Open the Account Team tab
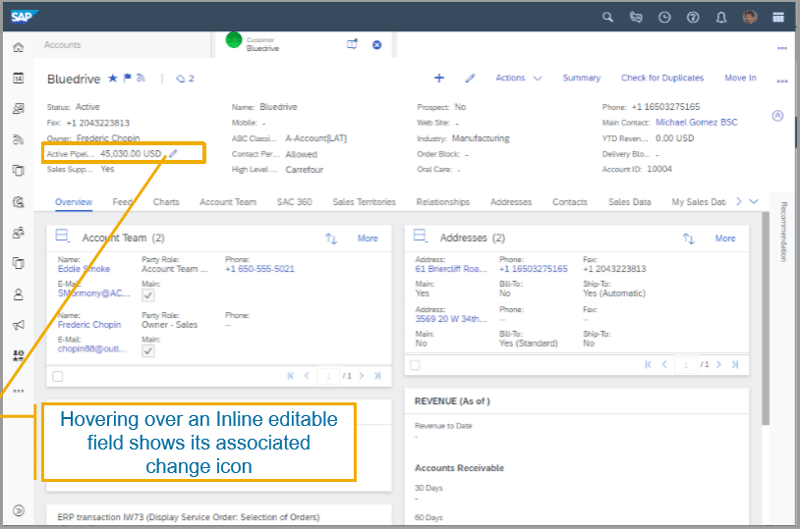 pos(228,202)
